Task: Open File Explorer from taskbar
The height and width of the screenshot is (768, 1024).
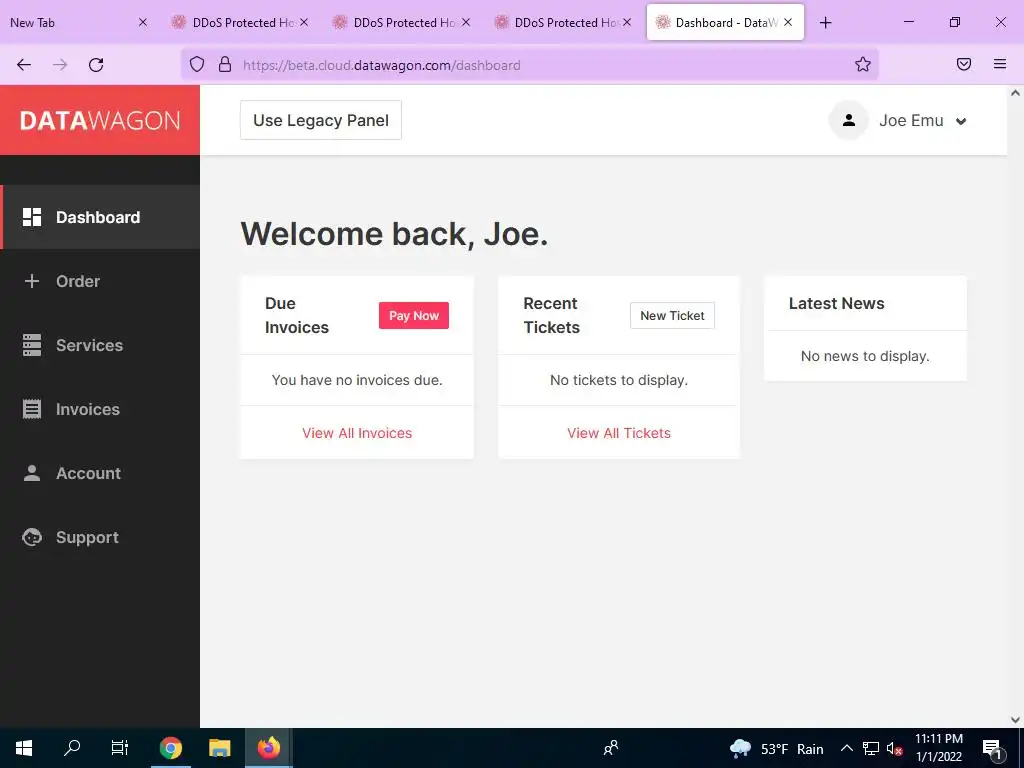Action: click(x=219, y=748)
